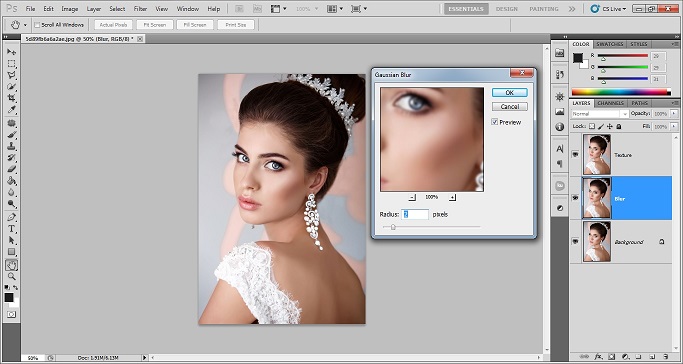The height and width of the screenshot is (364, 683).
Task: Click Cancel in Gaussian Blur dialog
Action: 510,106
